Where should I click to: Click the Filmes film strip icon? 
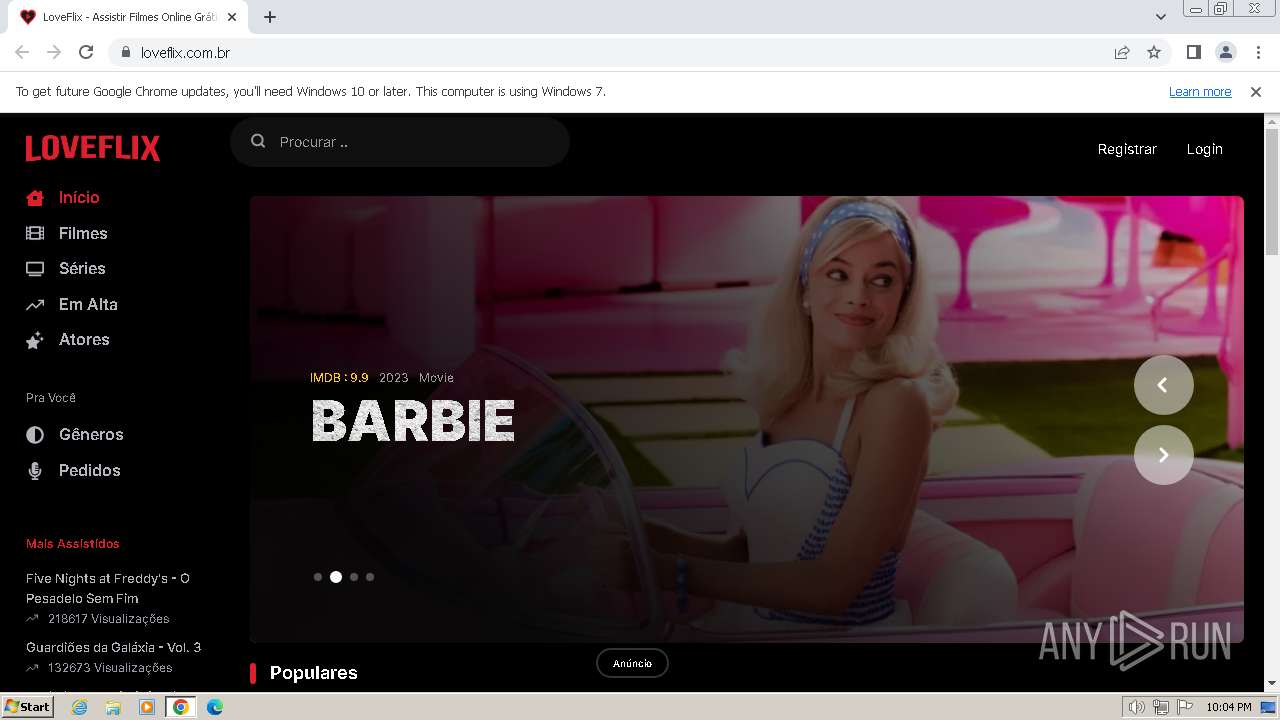[35, 233]
